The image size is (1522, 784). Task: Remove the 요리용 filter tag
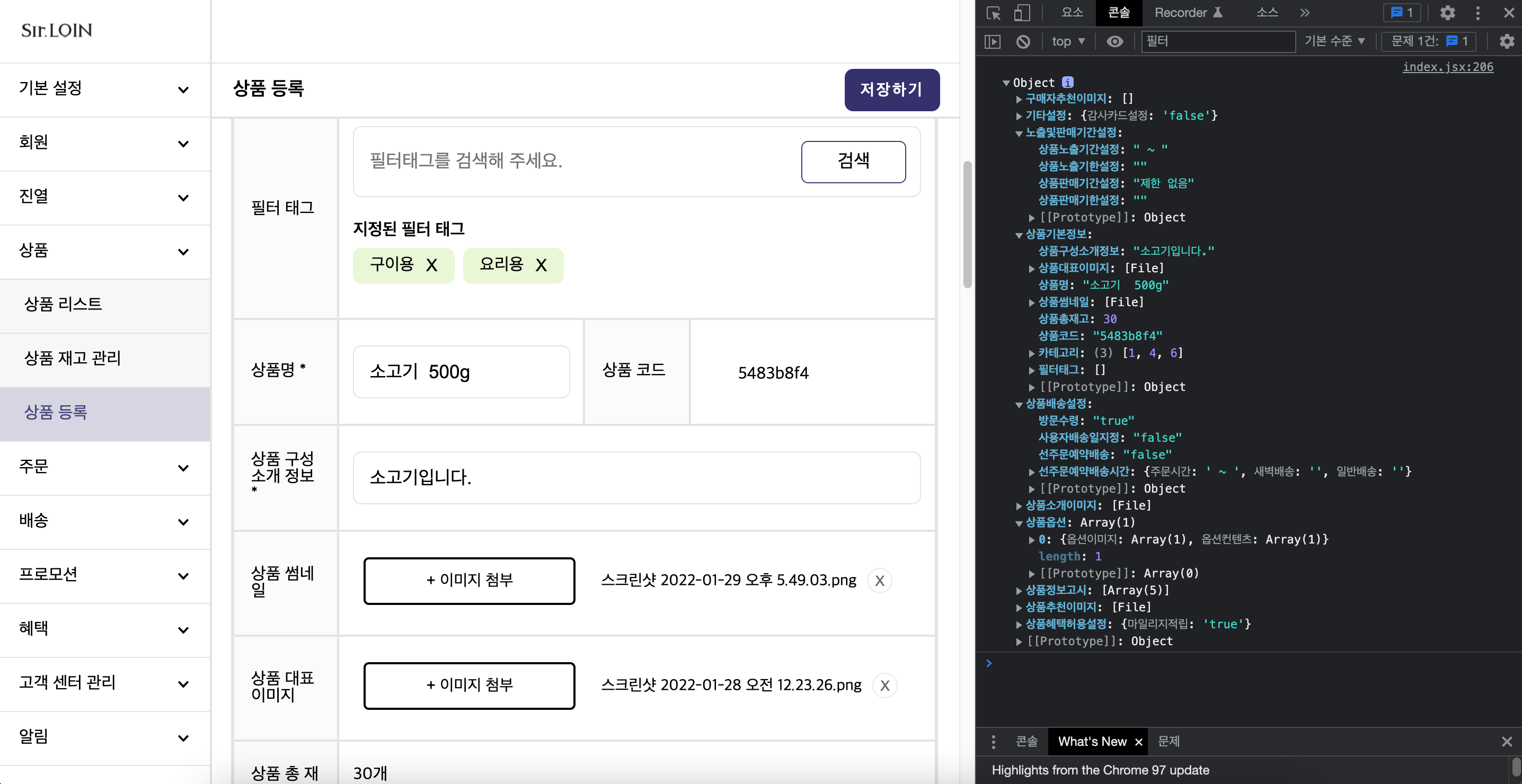click(541, 265)
